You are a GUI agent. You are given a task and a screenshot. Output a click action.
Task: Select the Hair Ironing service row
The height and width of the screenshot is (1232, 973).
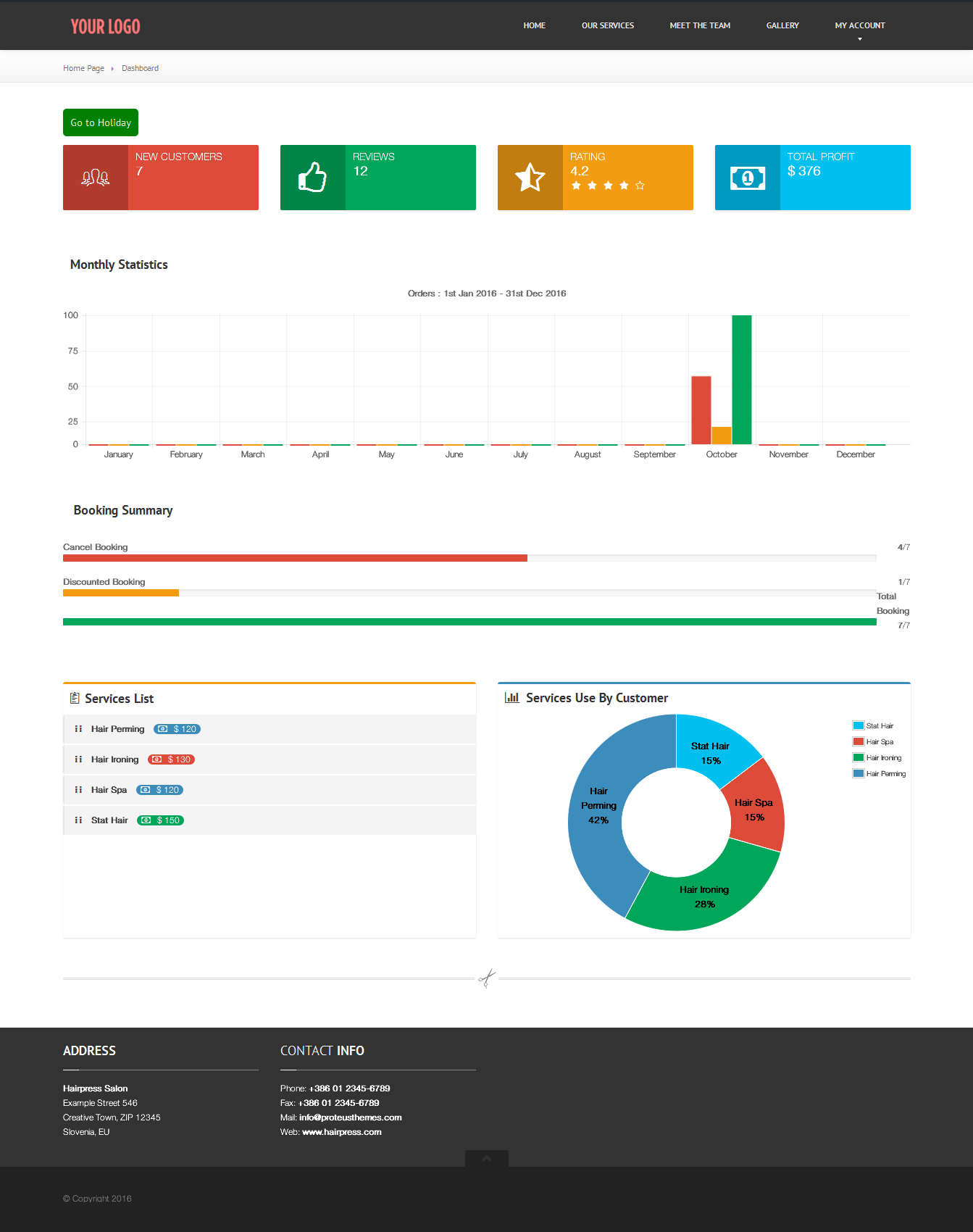click(270, 759)
